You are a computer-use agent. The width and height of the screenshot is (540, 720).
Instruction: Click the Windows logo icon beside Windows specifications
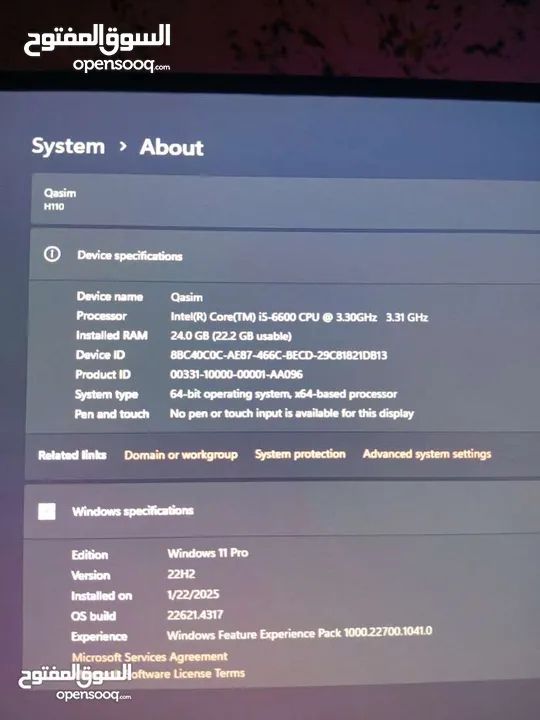[x=47, y=511]
